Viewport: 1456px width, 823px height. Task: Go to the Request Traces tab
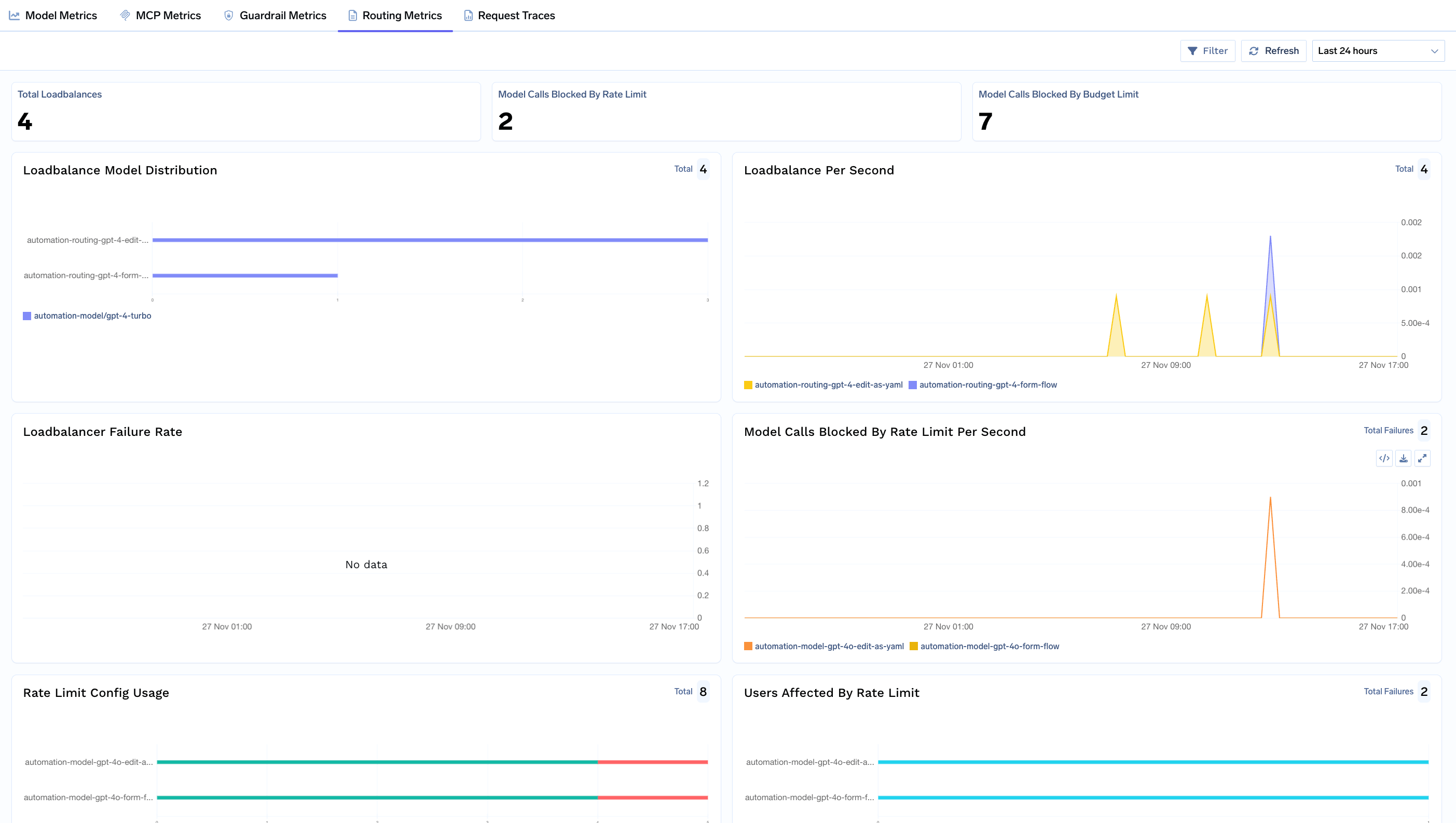509,15
